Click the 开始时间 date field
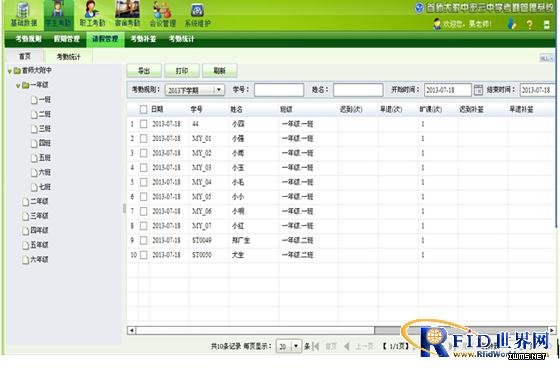This screenshot has width=560, height=368. (x=448, y=90)
